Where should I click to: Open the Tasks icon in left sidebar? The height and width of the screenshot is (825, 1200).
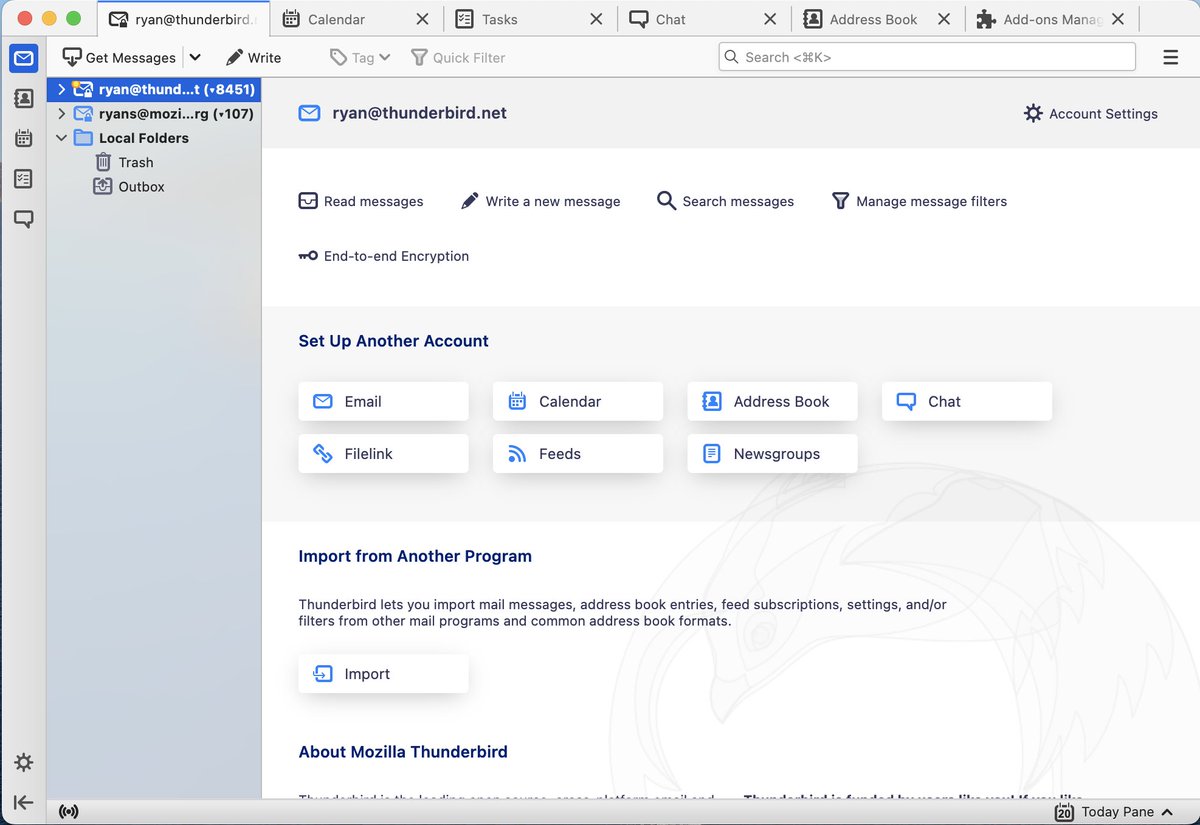coord(24,179)
